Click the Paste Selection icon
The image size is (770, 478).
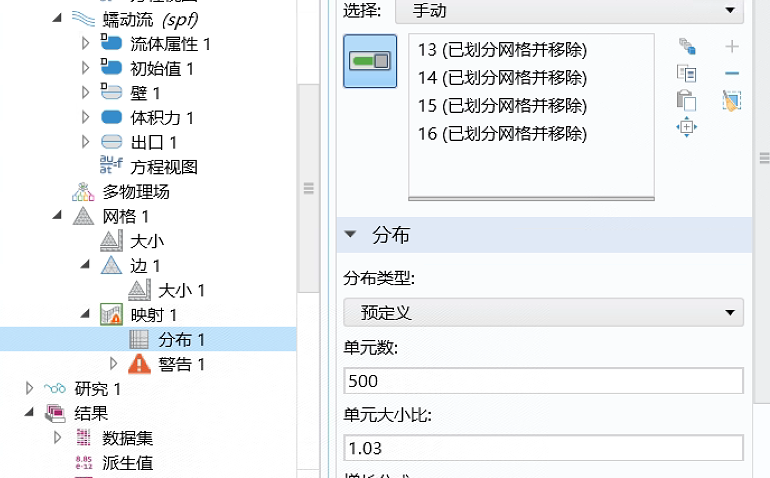(686, 100)
